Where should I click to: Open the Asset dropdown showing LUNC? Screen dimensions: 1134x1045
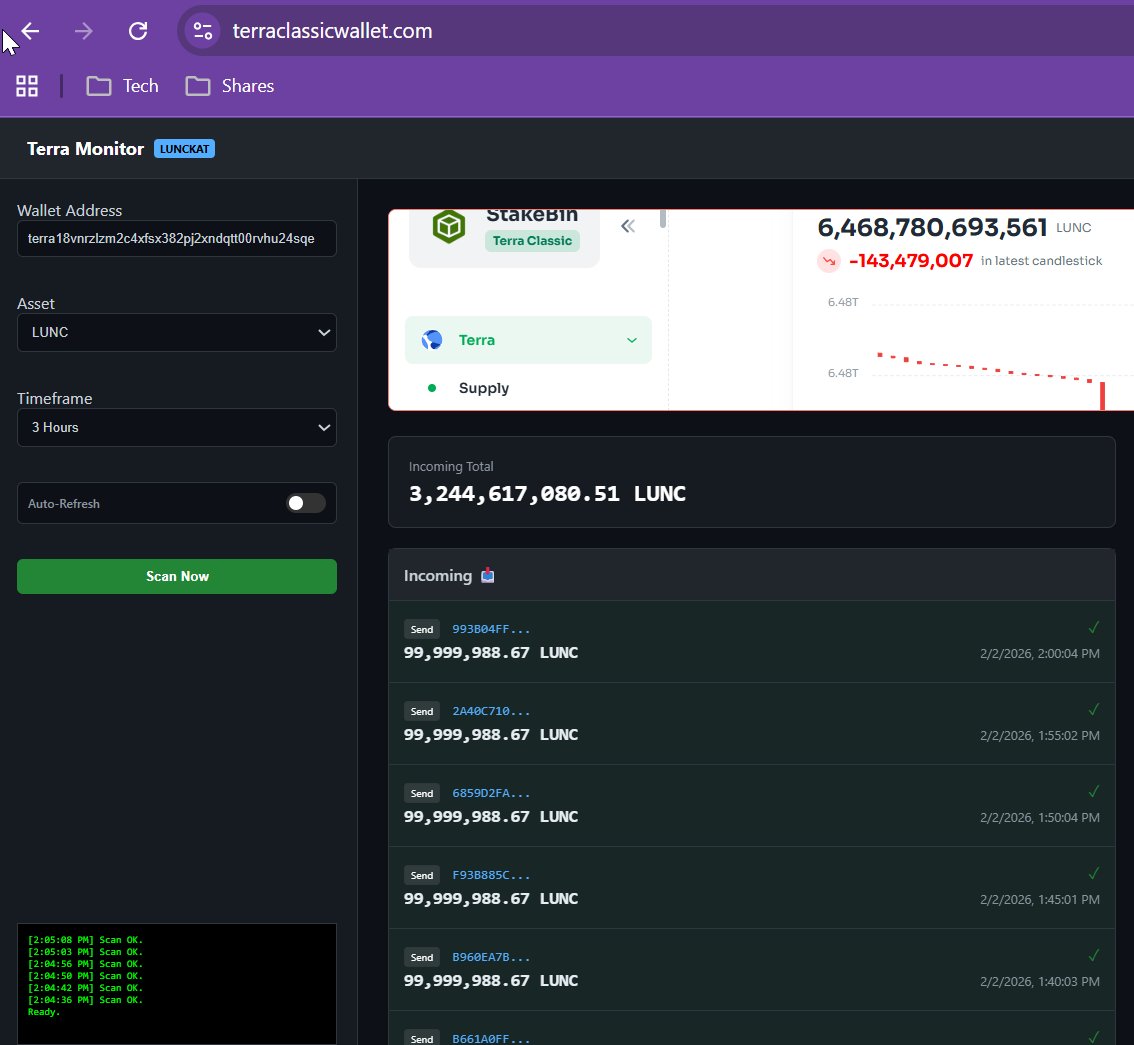176,333
